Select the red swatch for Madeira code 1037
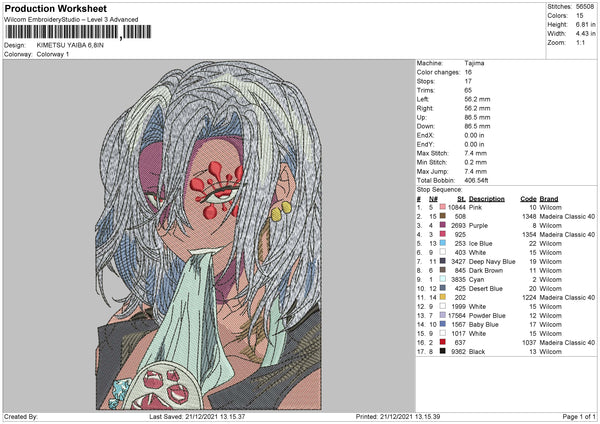 point(443,342)
